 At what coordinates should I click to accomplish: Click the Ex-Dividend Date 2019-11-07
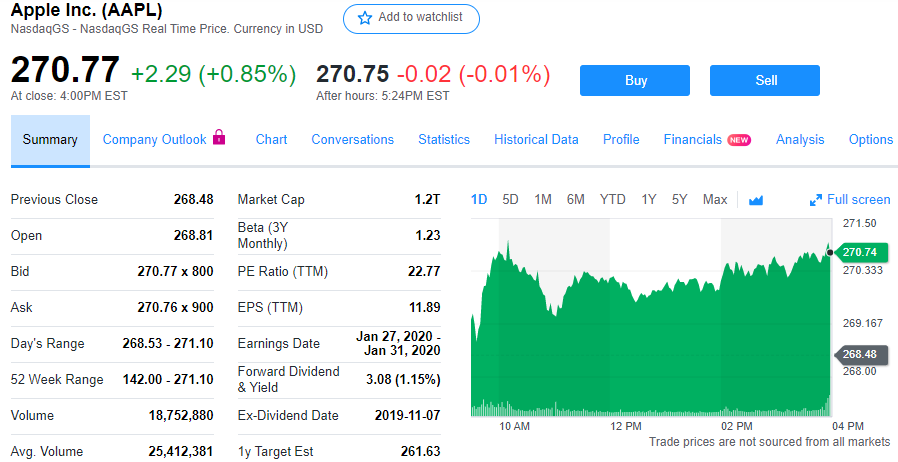tap(408, 416)
